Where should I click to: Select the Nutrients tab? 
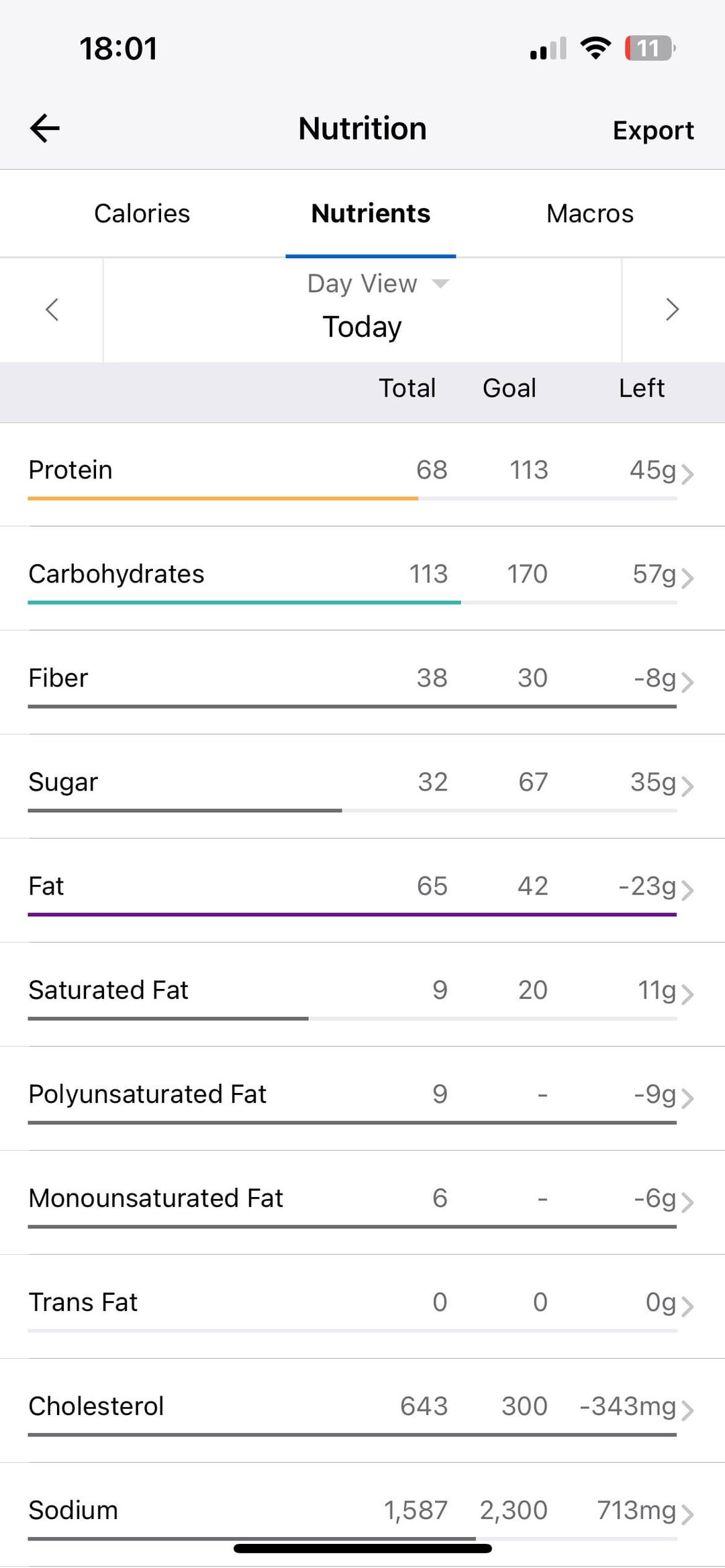tap(371, 213)
